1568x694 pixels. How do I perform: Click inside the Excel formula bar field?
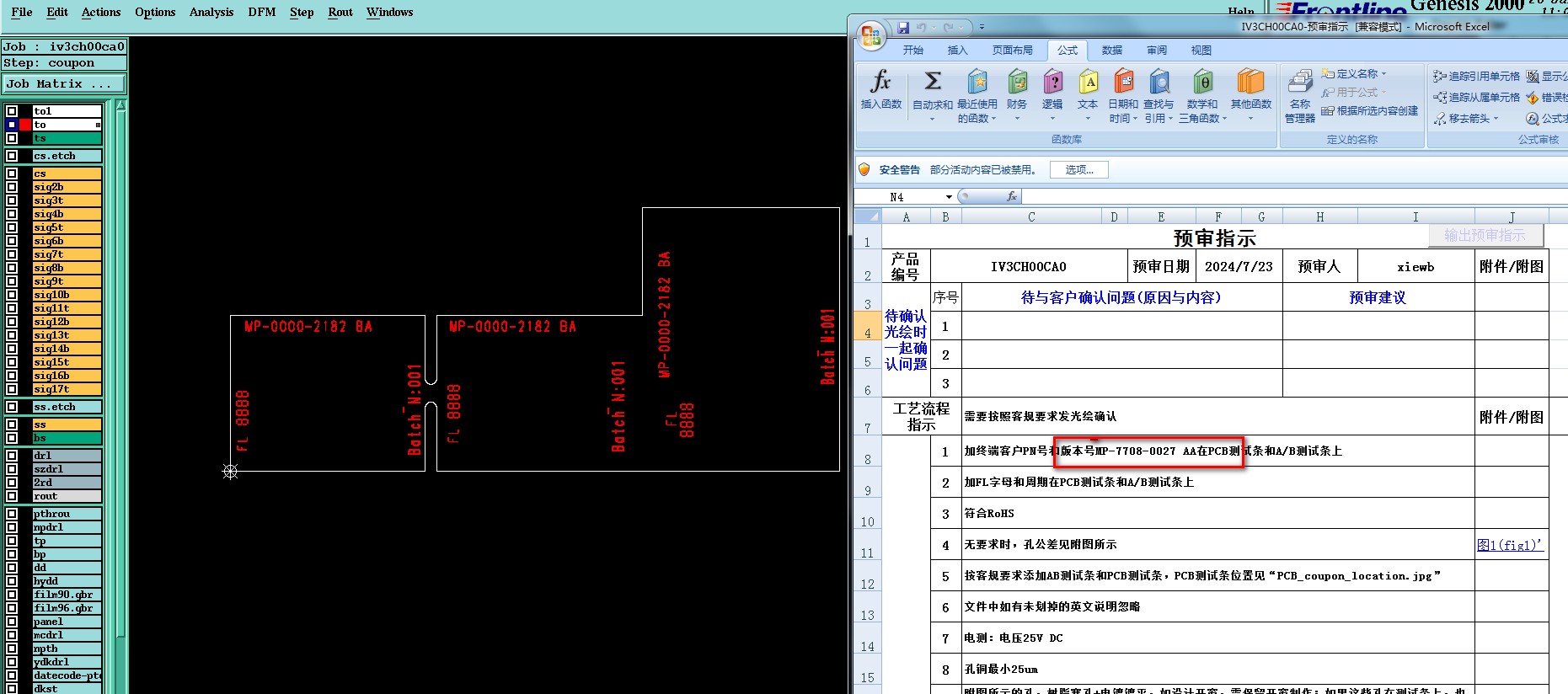click(1294, 196)
